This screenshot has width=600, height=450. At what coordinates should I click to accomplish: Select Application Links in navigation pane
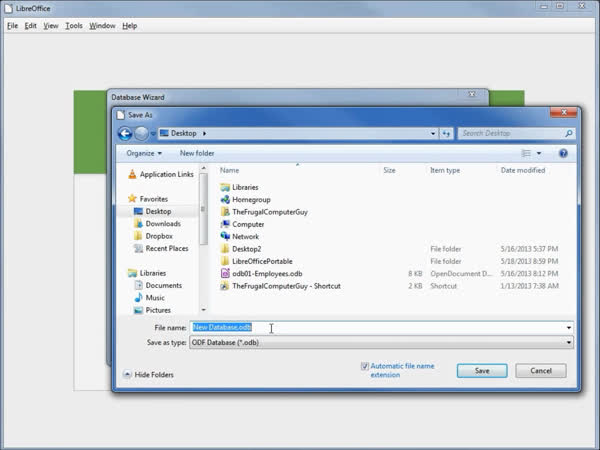tap(166, 174)
